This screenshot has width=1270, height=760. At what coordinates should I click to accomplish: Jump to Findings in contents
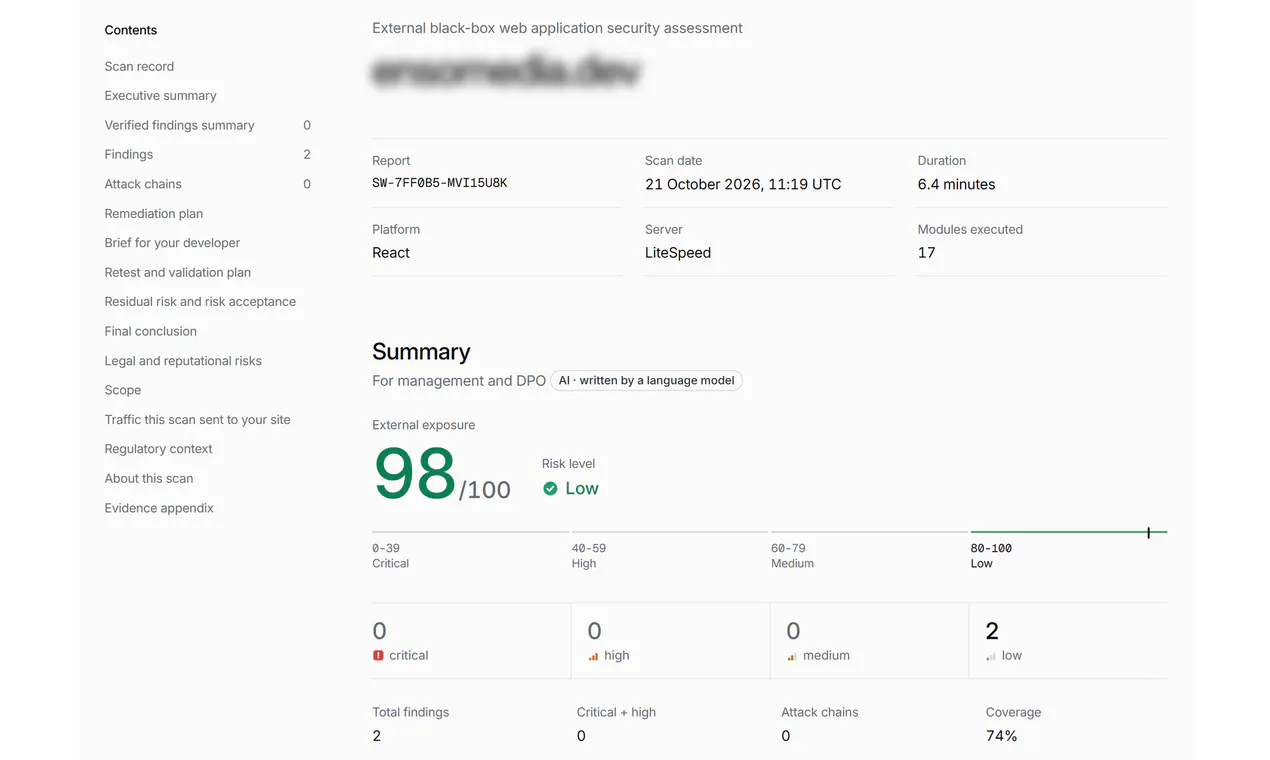[x=129, y=155]
